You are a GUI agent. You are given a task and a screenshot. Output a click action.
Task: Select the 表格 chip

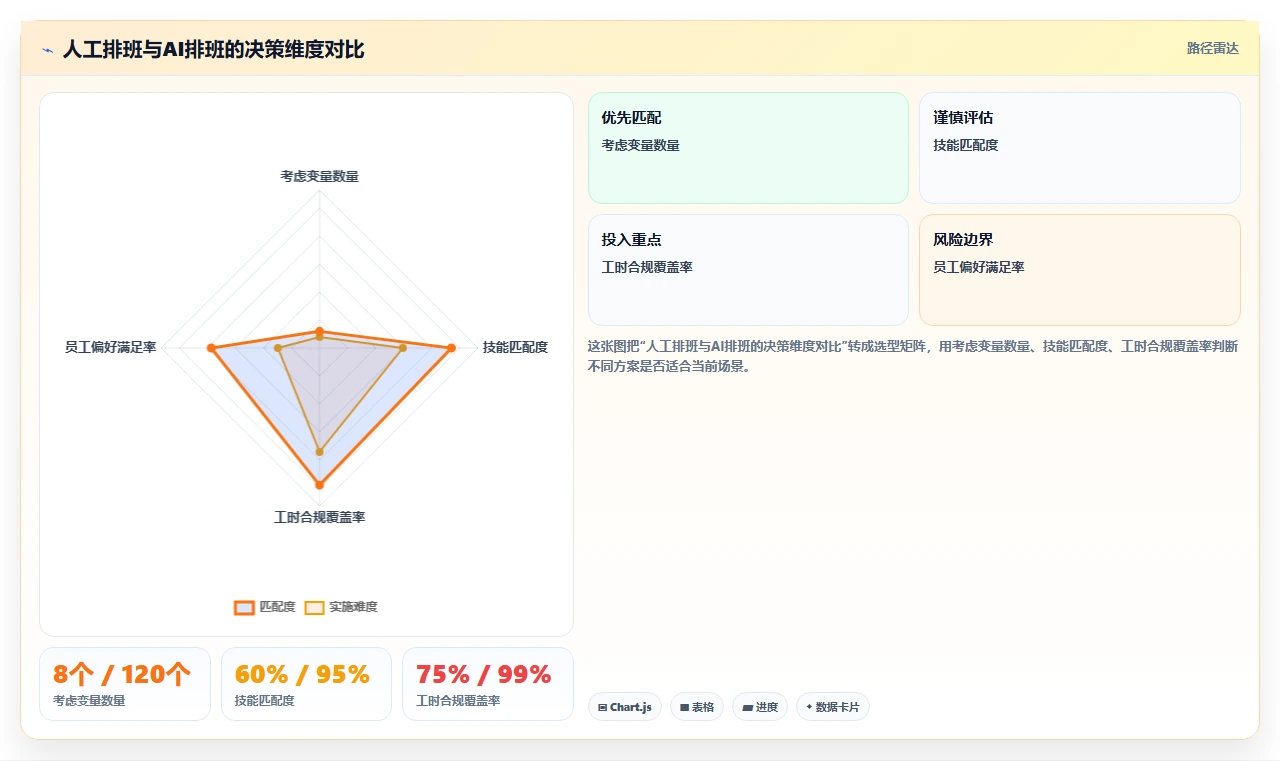click(x=697, y=707)
